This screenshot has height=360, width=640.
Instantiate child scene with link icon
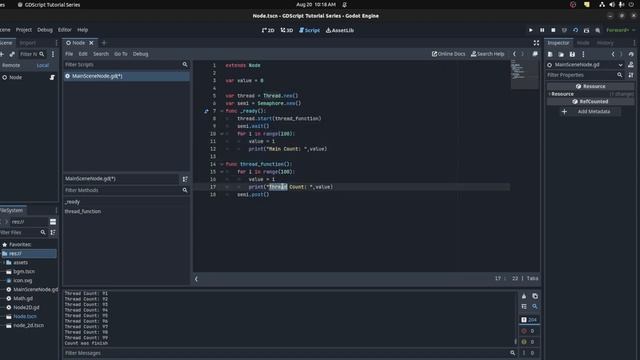pos(12,54)
